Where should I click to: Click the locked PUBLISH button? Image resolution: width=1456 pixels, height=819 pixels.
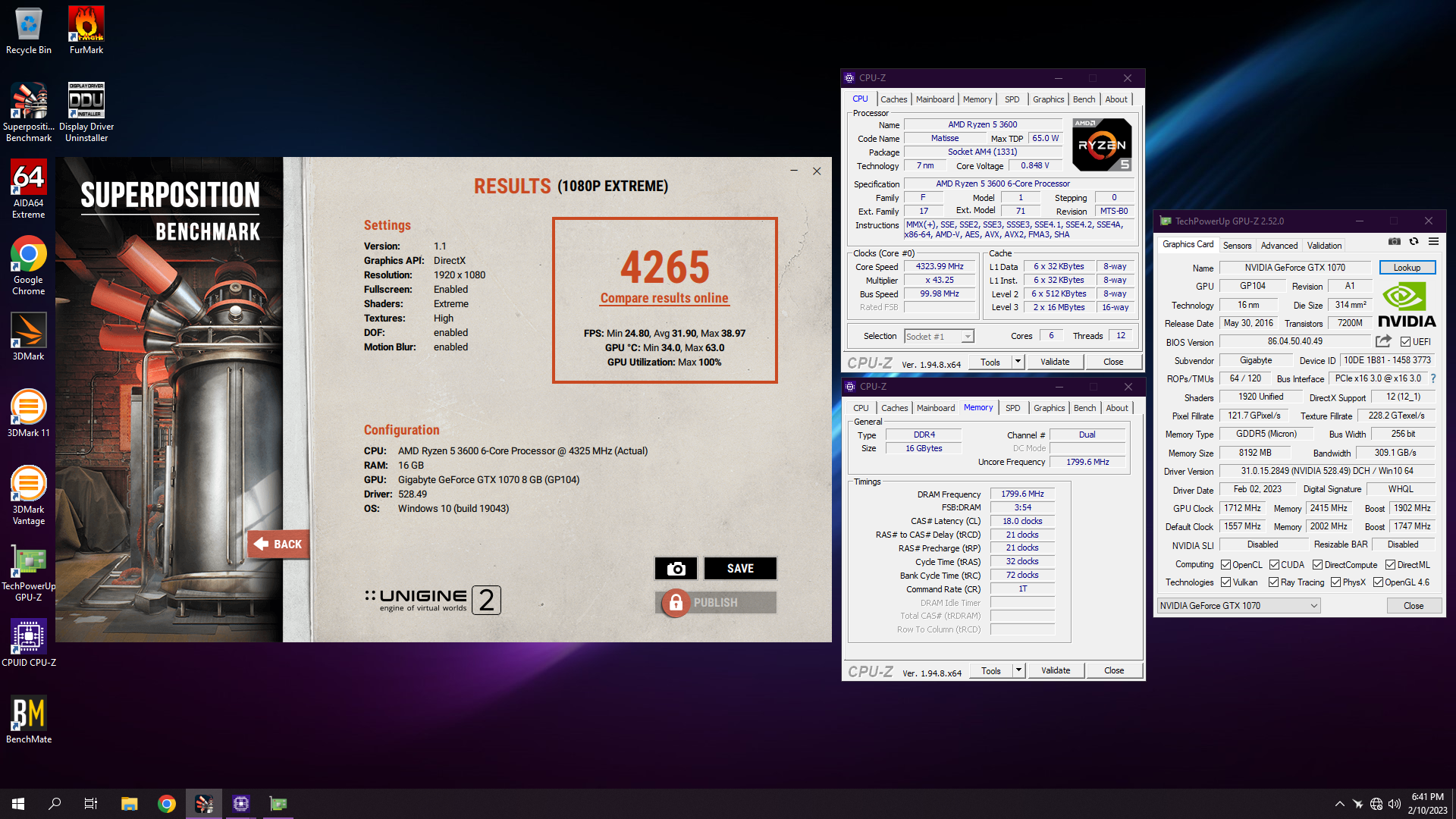716,603
